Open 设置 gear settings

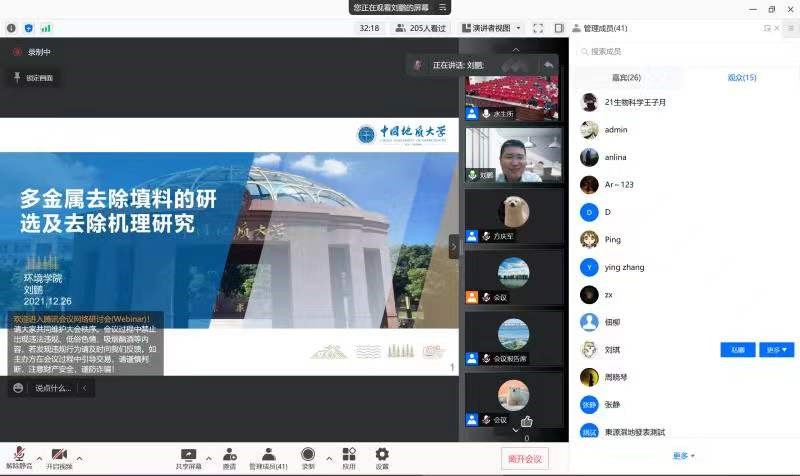click(382, 455)
